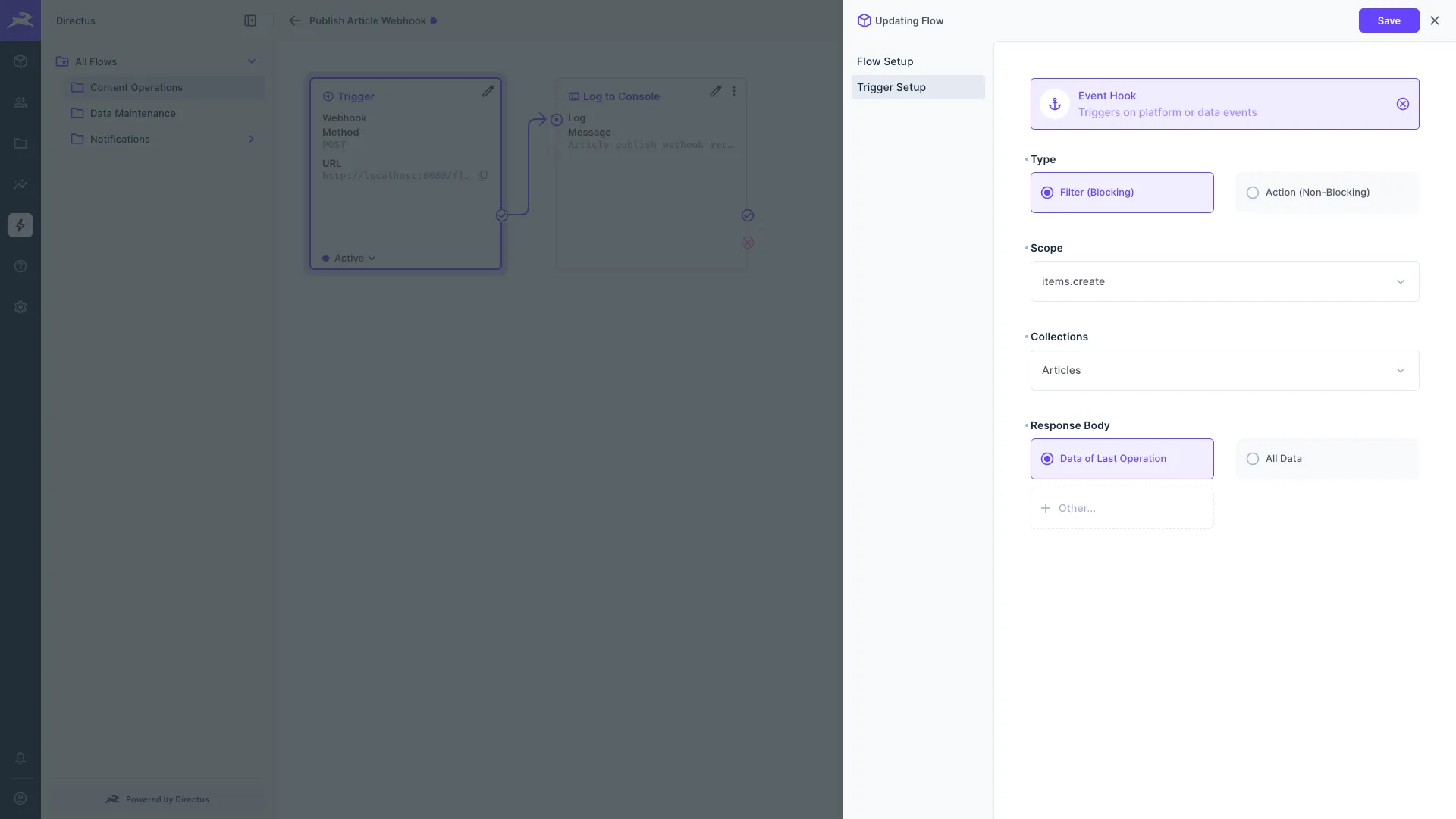Screen dimensions: 1456x819
Task: Click the Trigger card success connector checkmark
Action: (x=502, y=215)
